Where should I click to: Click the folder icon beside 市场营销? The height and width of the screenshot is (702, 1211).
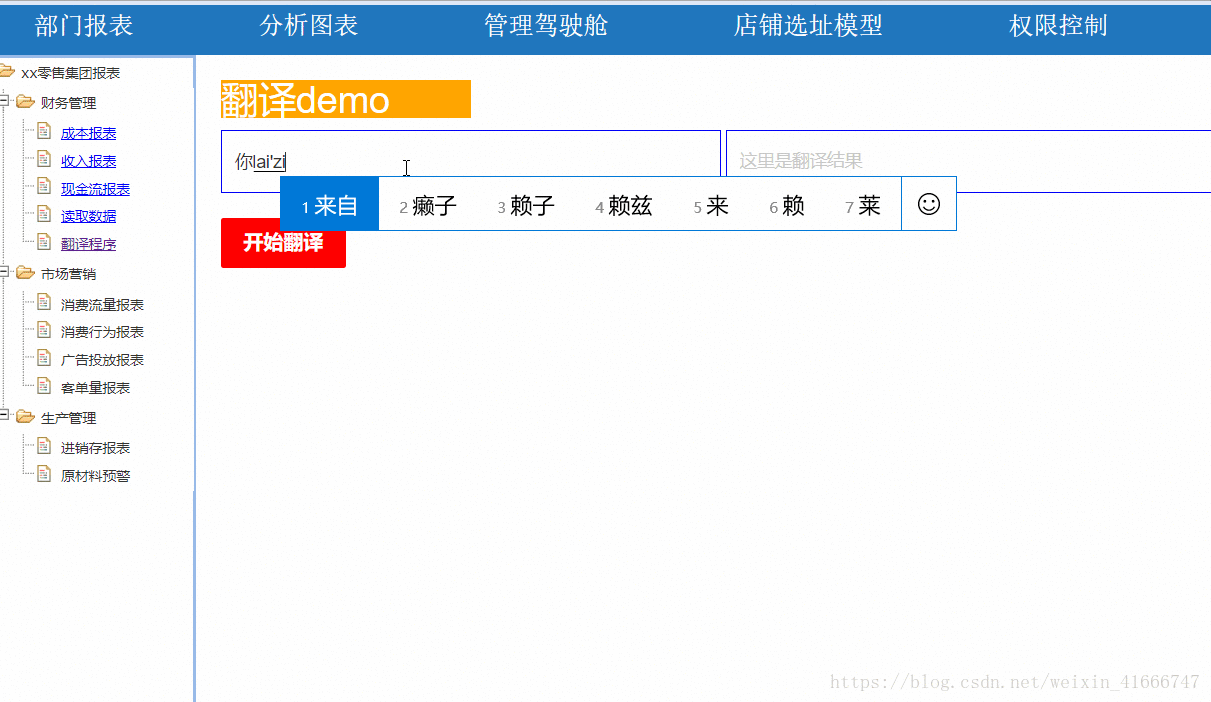pyautogui.click(x=27, y=272)
